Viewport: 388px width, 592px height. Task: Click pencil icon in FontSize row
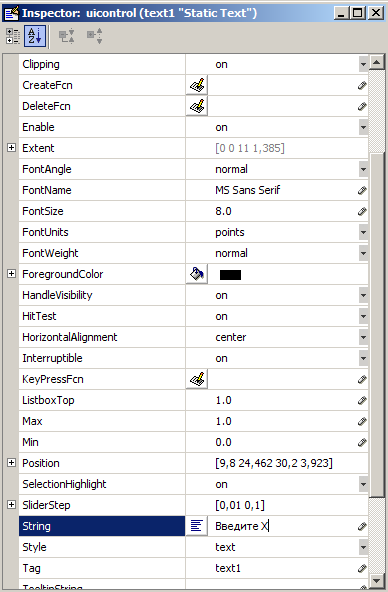362,211
